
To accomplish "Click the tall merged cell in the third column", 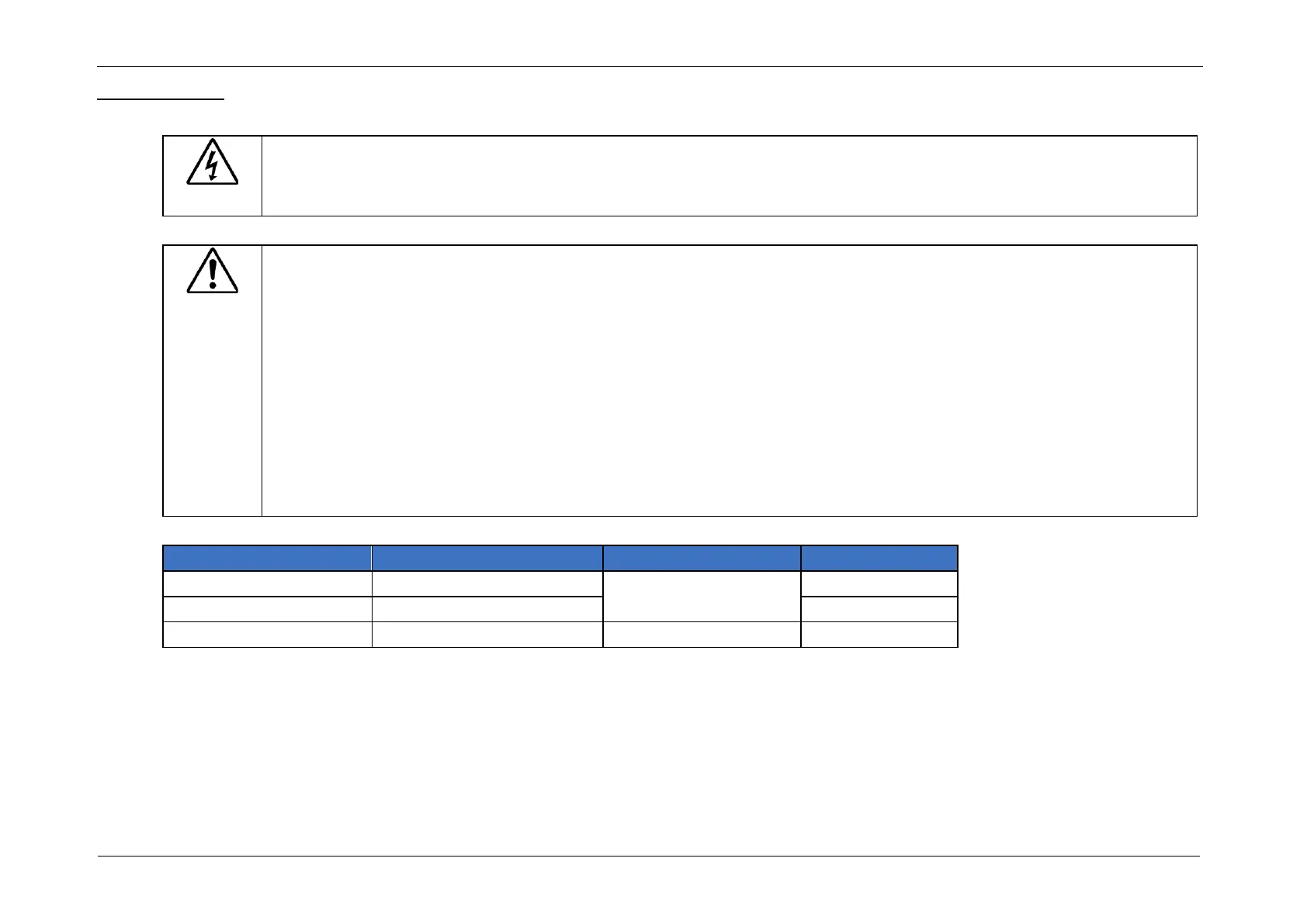I will click(x=702, y=597).
